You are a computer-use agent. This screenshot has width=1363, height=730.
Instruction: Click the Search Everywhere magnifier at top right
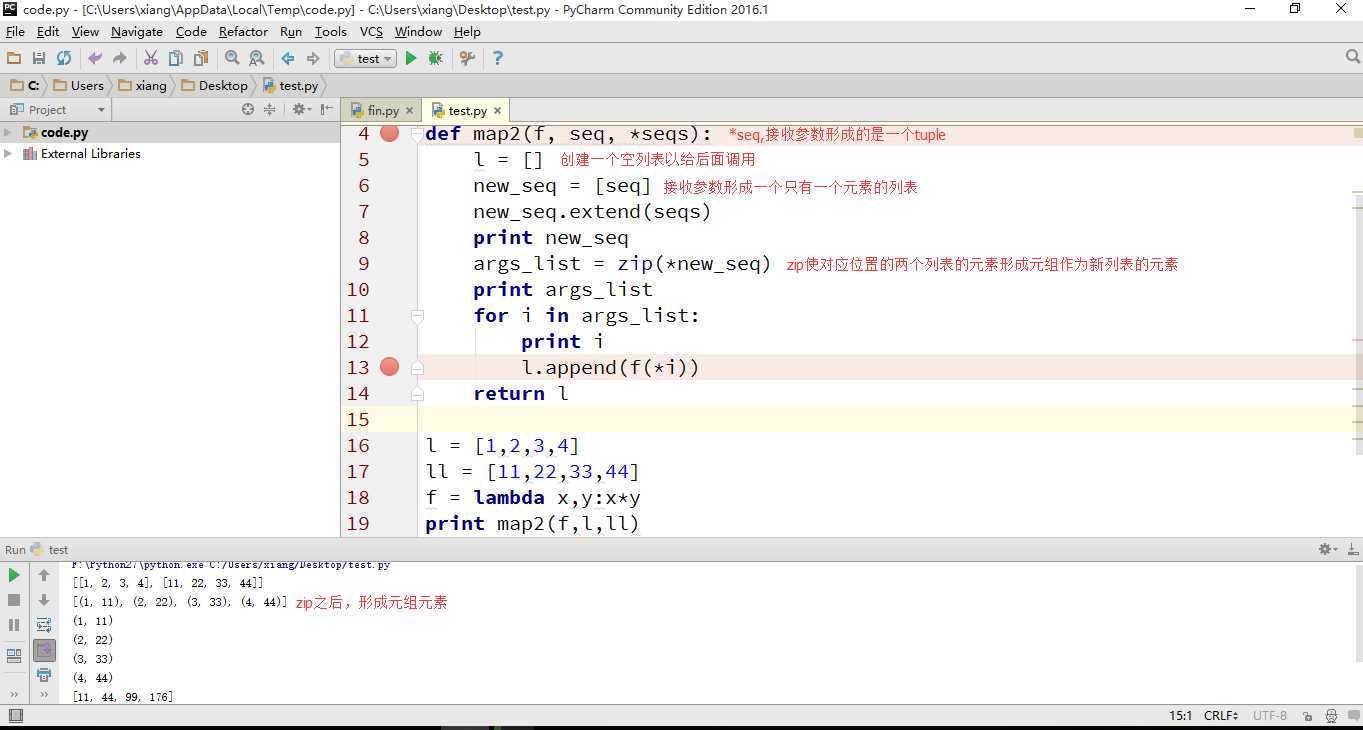1352,58
